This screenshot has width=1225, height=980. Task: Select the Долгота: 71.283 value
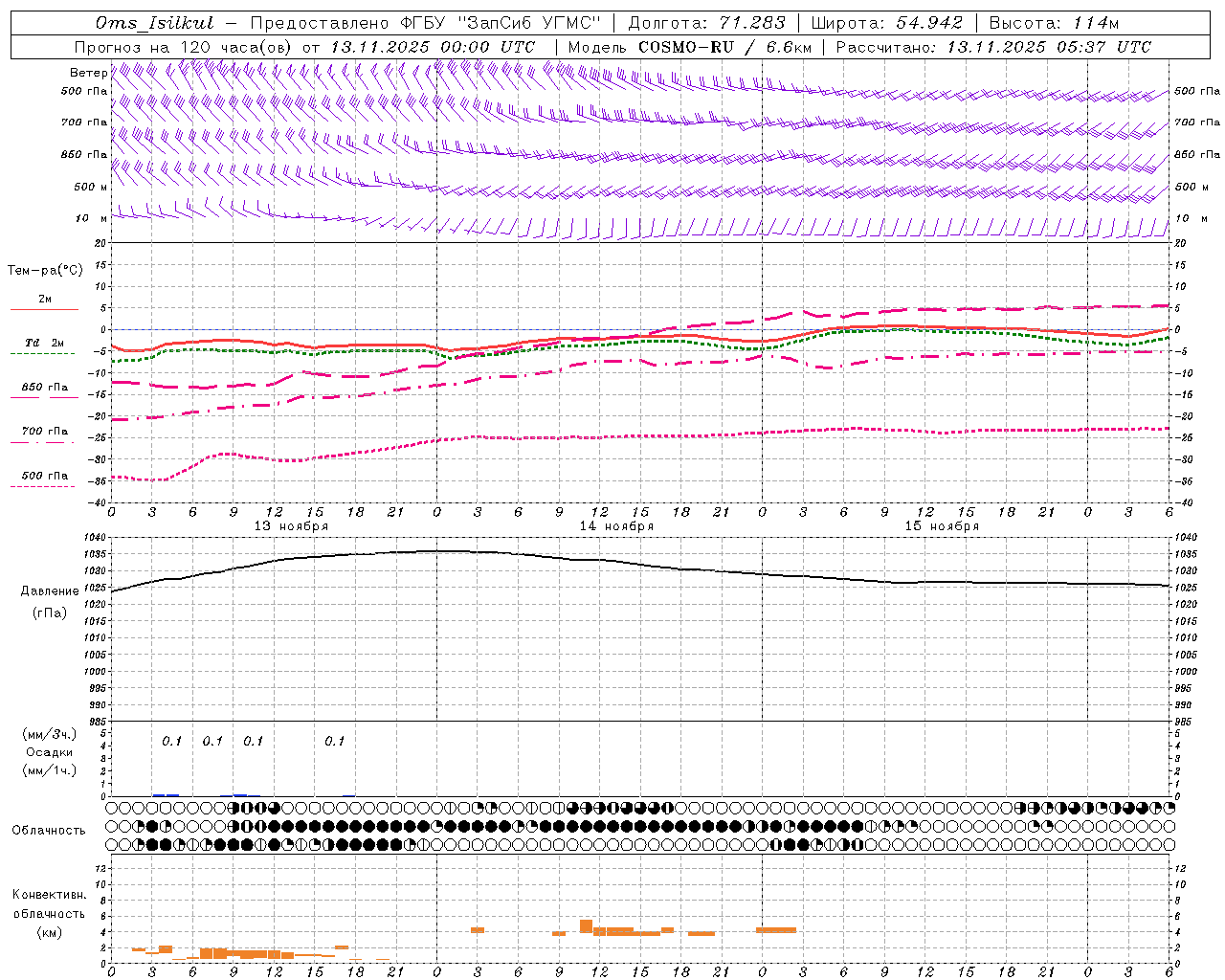pyautogui.click(x=707, y=23)
